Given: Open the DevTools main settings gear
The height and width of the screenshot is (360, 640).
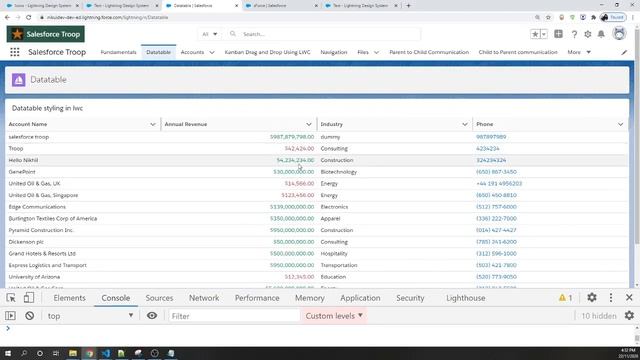Looking at the screenshot, I should [592, 298].
